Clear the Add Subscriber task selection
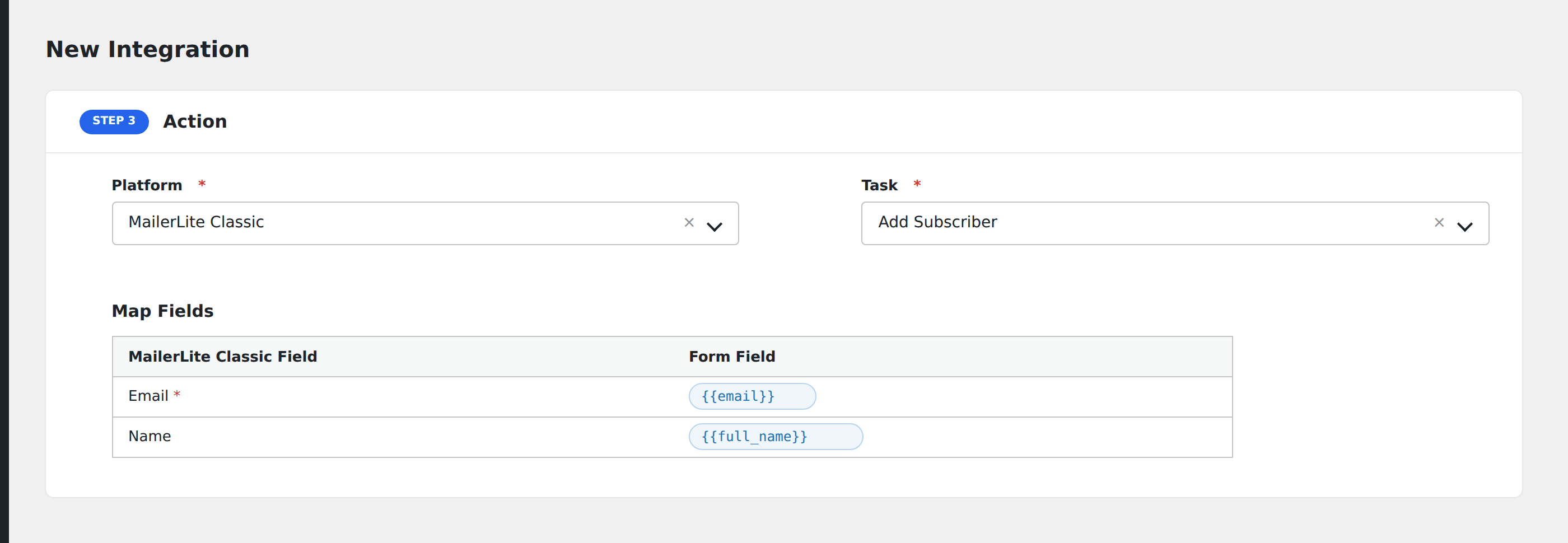This screenshot has width=1568, height=543. [1439, 223]
